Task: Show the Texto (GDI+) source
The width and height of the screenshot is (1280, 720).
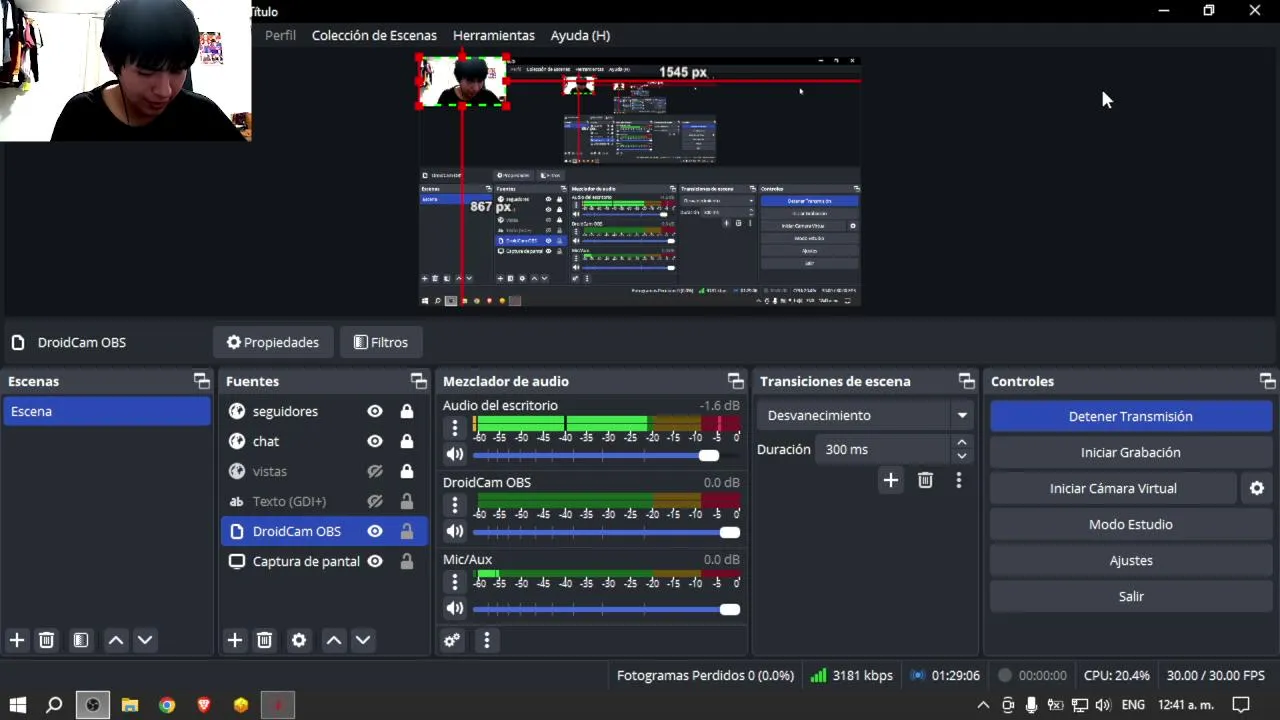Action: click(x=375, y=501)
